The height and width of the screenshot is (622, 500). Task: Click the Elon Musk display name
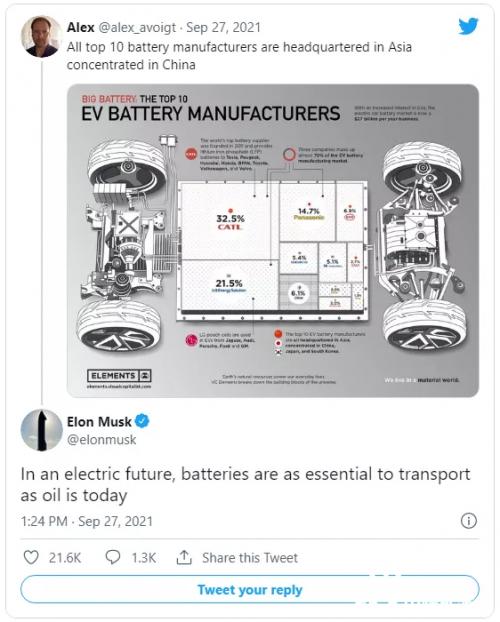coord(99,421)
